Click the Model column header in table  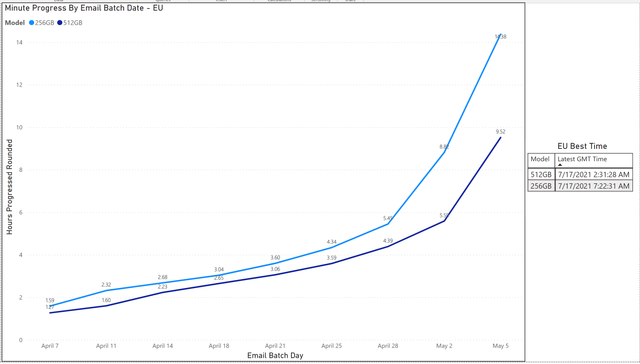pyautogui.click(x=541, y=160)
